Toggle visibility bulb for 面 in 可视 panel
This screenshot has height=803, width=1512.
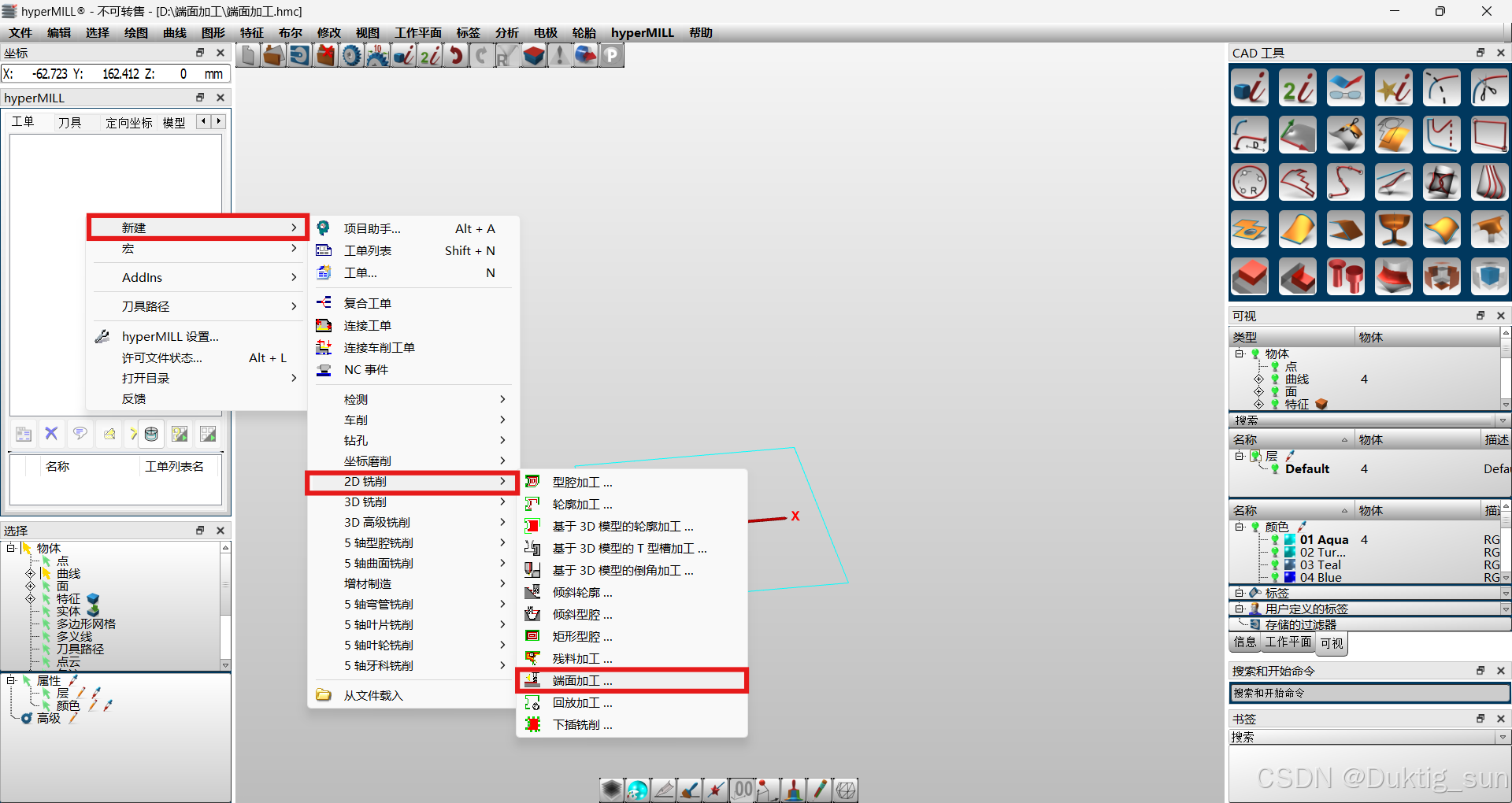[x=1275, y=392]
